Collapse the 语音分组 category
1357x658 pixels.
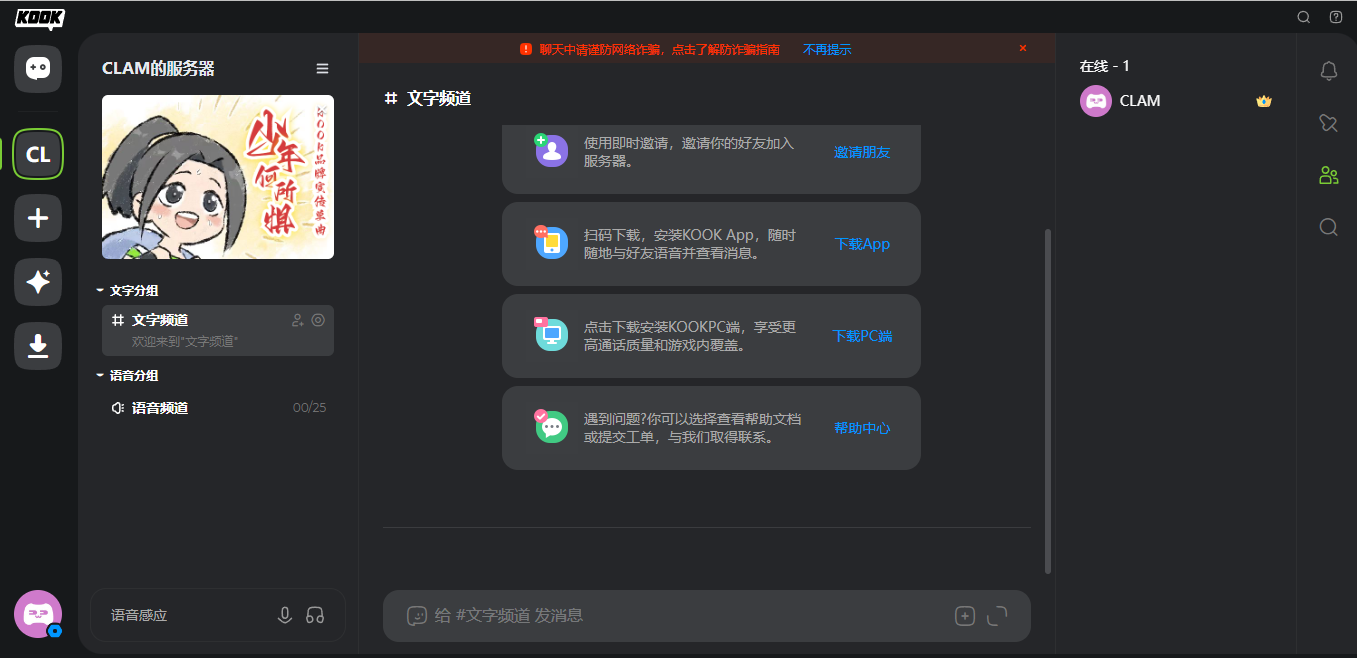pos(130,375)
